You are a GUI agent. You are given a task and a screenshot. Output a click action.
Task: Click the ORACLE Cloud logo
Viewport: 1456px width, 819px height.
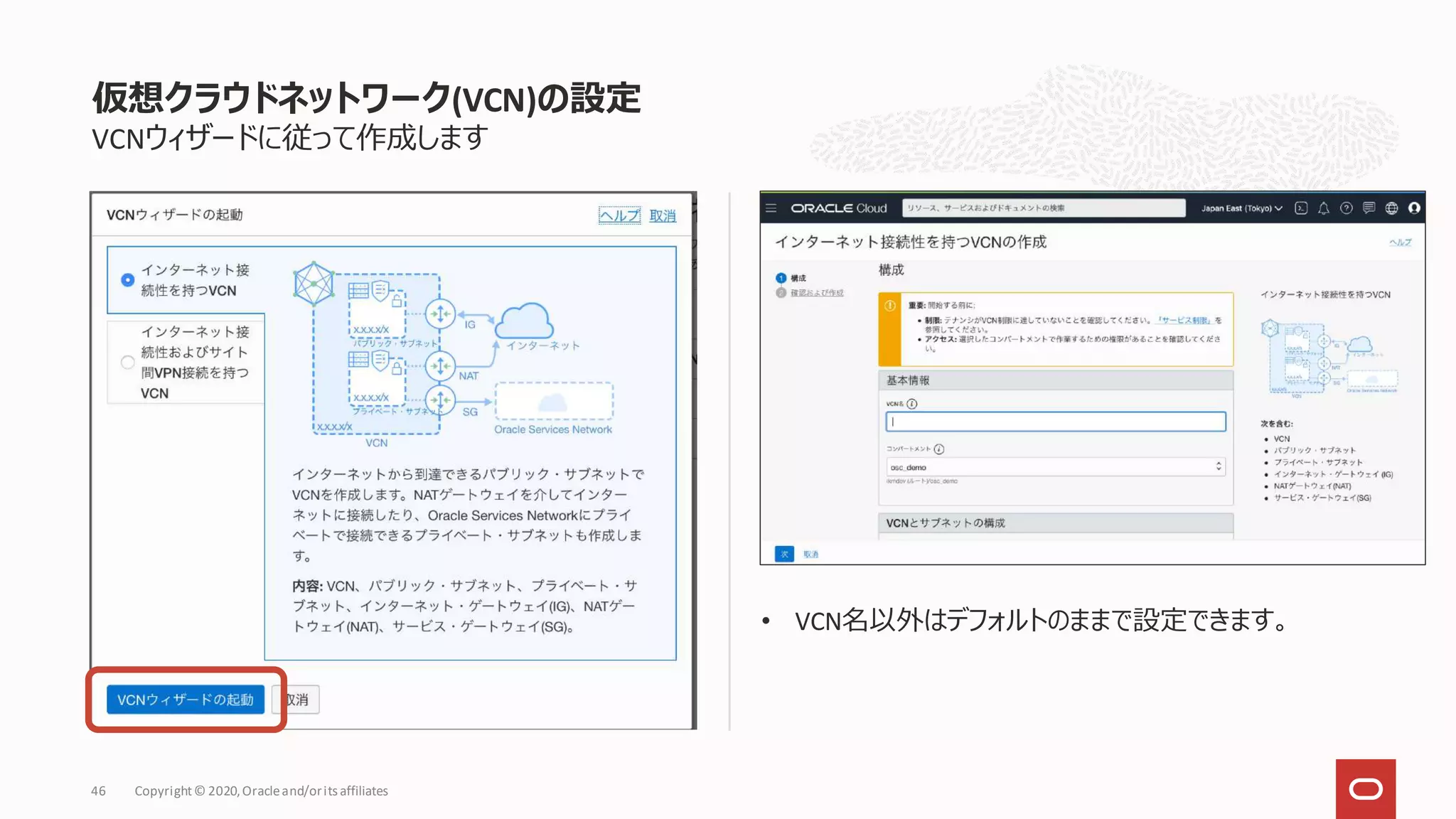point(839,208)
